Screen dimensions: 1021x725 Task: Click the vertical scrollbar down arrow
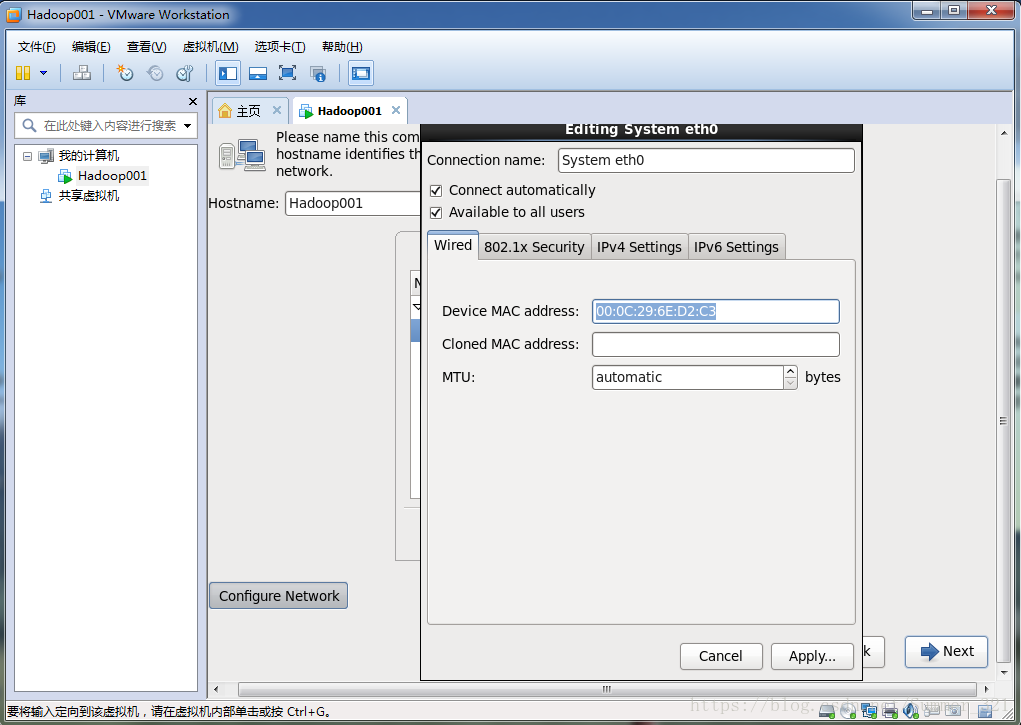[x=1003, y=672]
